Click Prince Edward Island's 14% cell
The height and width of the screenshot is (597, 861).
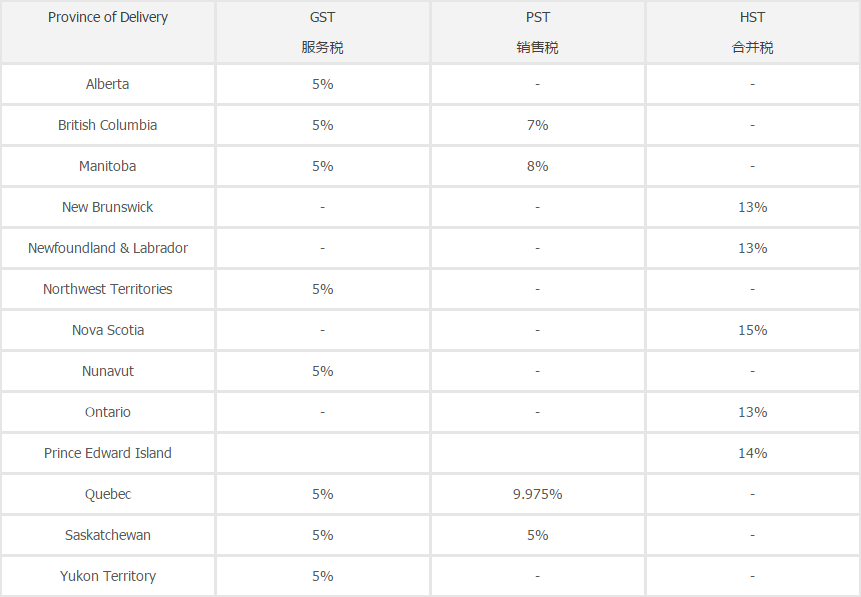[752, 453]
